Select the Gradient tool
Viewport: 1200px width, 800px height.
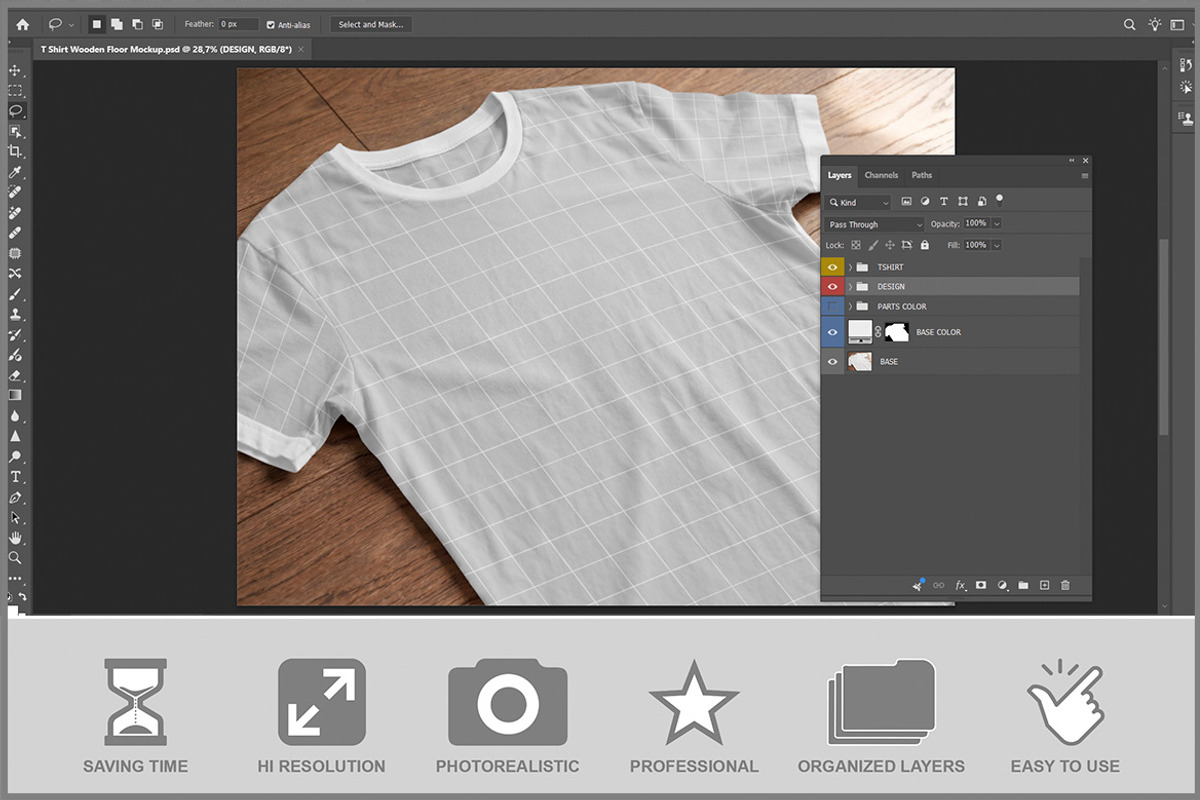(x=15, y=395)
